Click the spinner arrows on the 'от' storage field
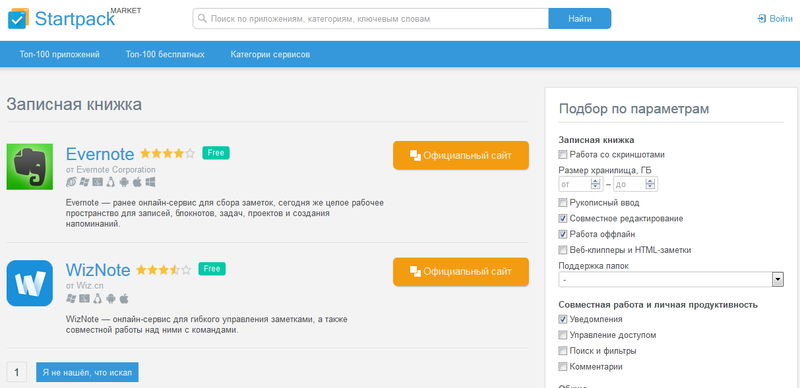 (595, 184)
